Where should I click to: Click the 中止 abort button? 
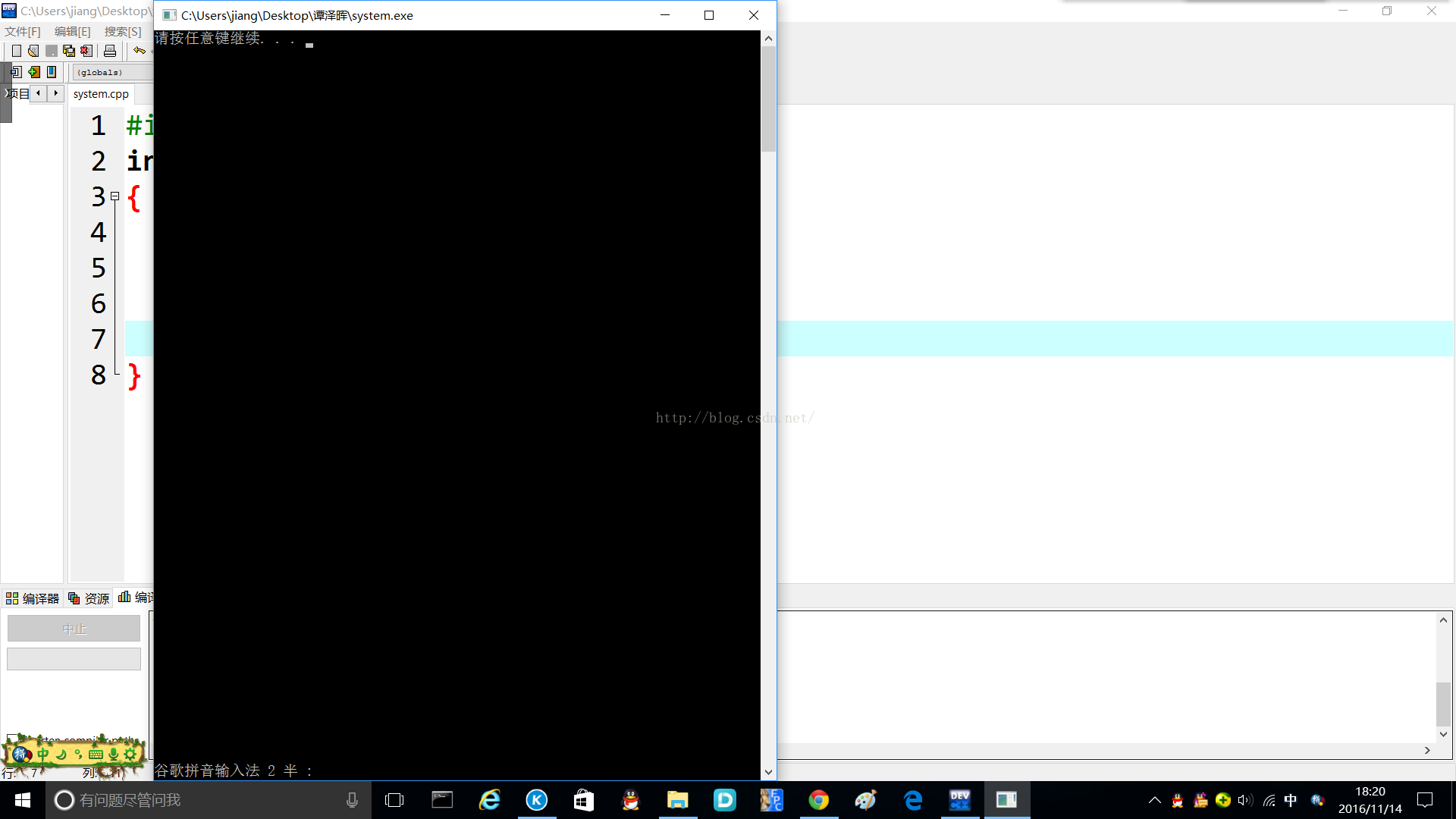[74, 629]
